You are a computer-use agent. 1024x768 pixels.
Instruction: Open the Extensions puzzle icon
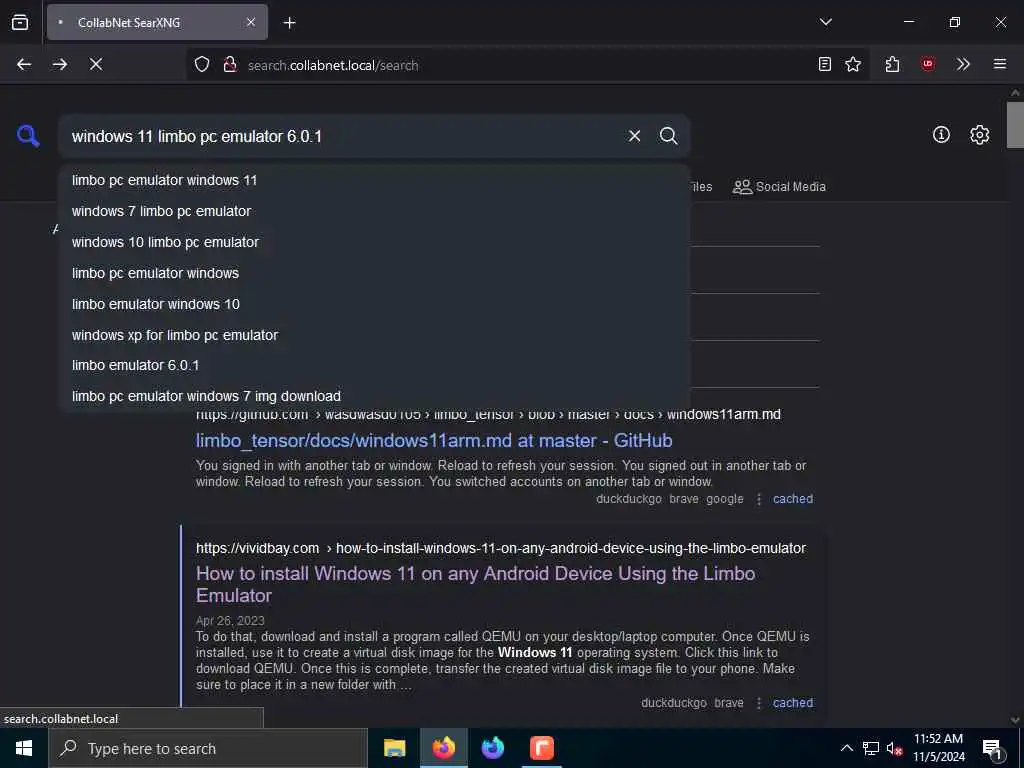(892, 64)
